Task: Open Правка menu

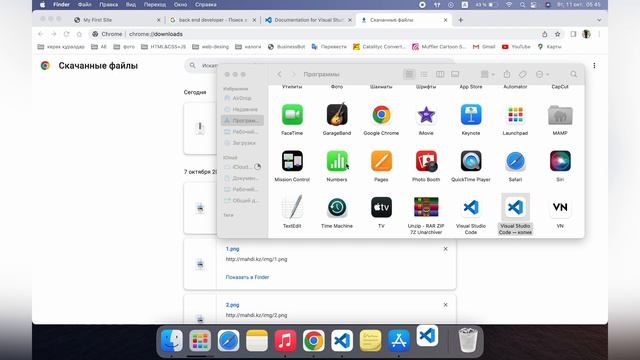Action: pos(109,5)
